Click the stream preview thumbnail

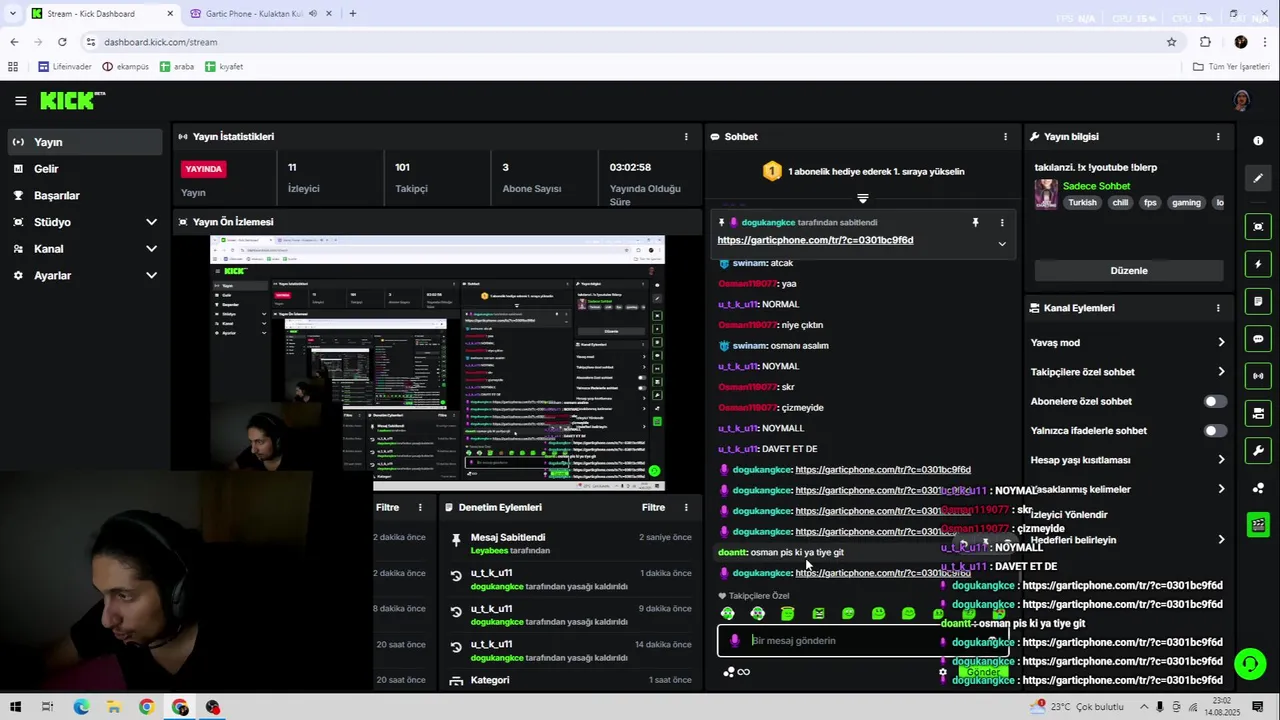pyautogui.click(x=437, y=363)
